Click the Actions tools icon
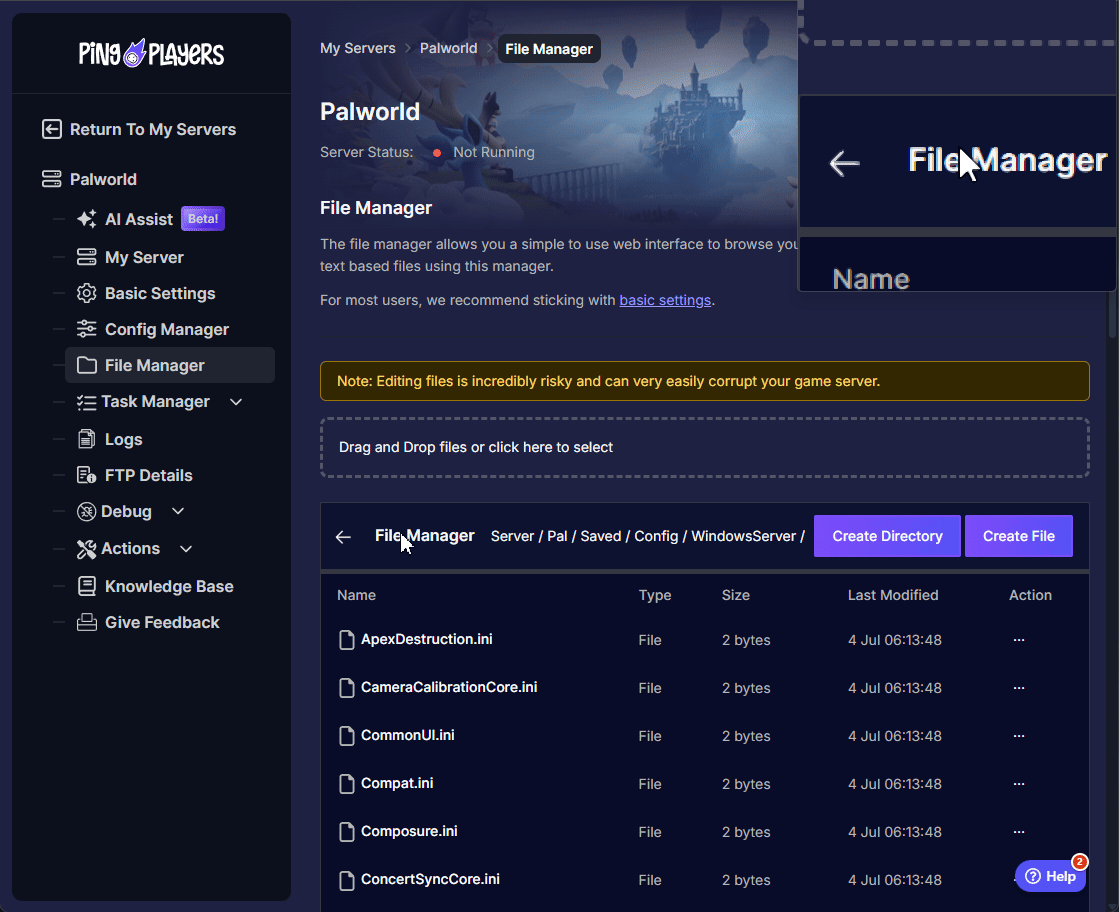 pos(86,549)
